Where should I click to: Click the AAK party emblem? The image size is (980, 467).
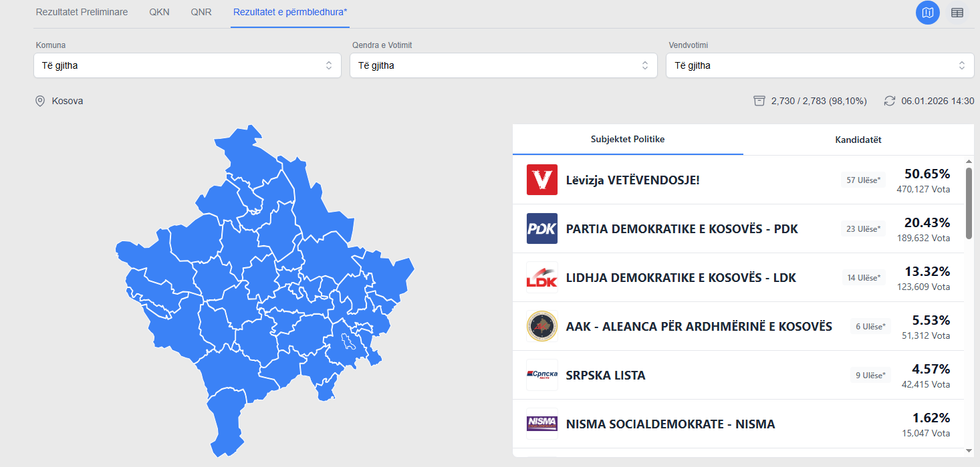pyautogui.click(x=541, y=327)
